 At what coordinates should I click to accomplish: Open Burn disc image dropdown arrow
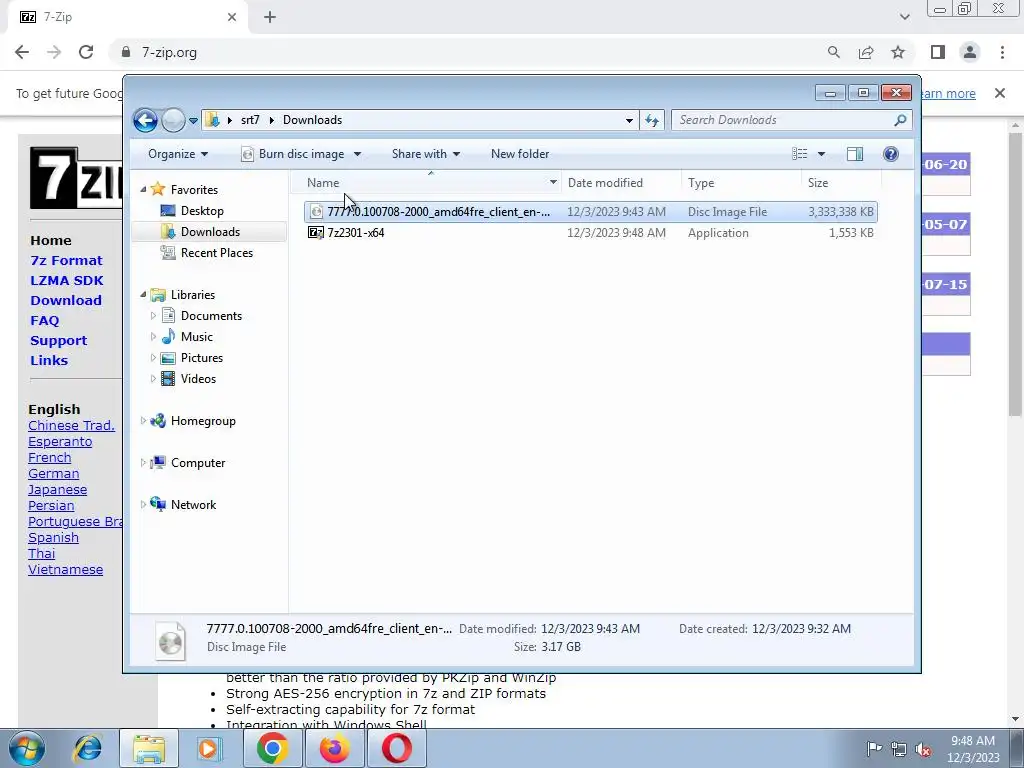coord(357,154)
